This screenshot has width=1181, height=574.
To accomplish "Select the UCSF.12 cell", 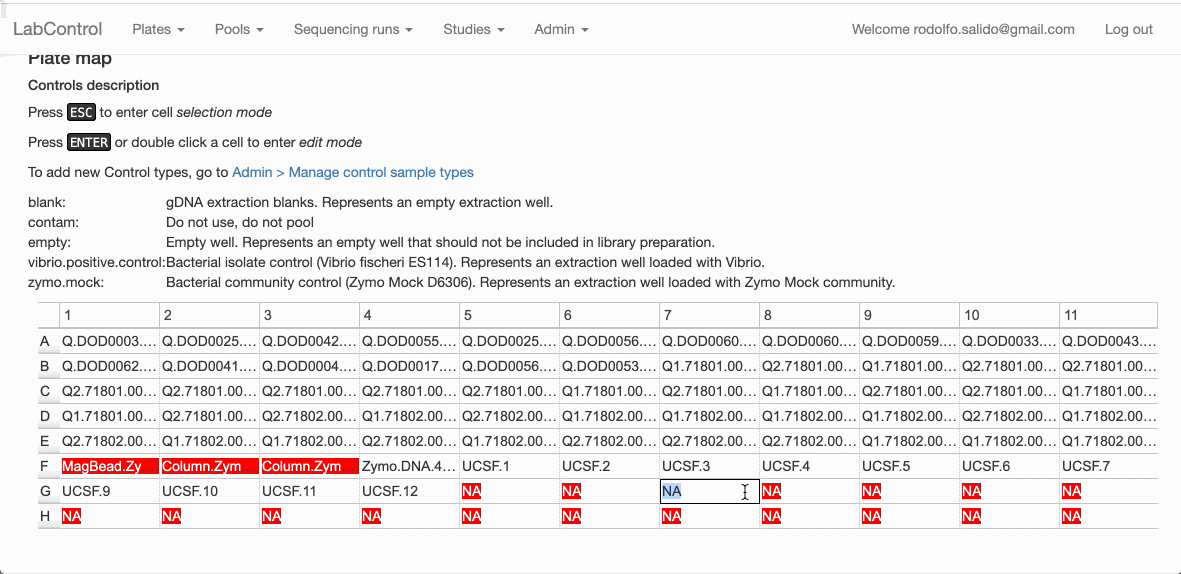I will click(x=409, y=491).
